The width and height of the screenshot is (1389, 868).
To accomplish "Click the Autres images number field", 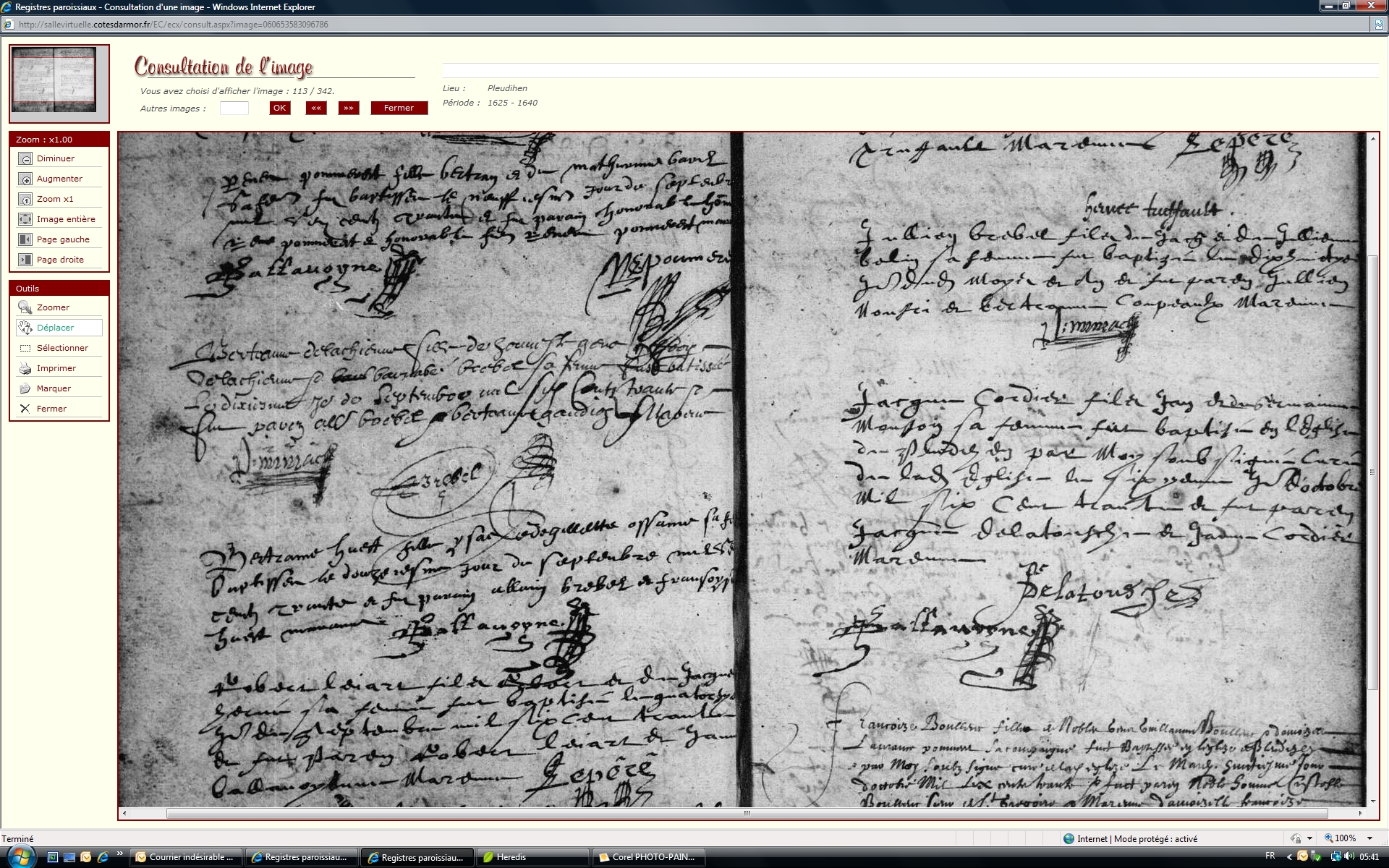I will [234, 109].
